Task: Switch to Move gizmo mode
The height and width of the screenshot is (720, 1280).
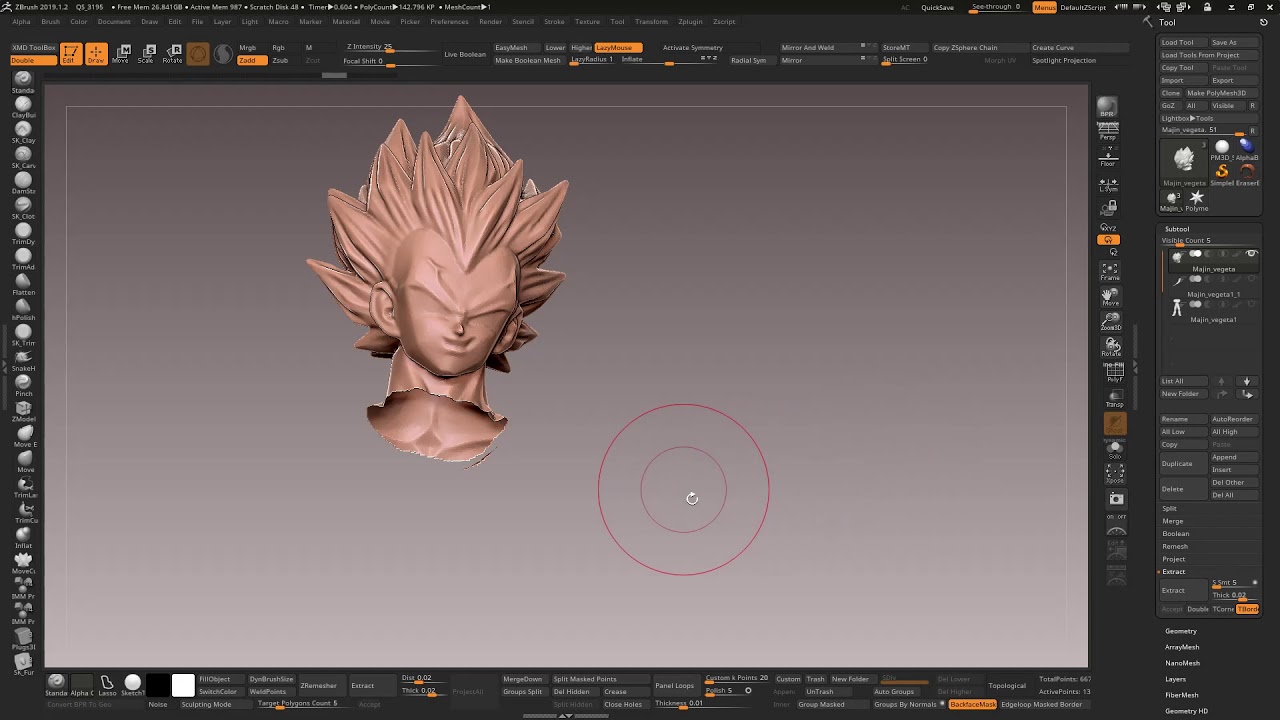Action: [121, 54]
